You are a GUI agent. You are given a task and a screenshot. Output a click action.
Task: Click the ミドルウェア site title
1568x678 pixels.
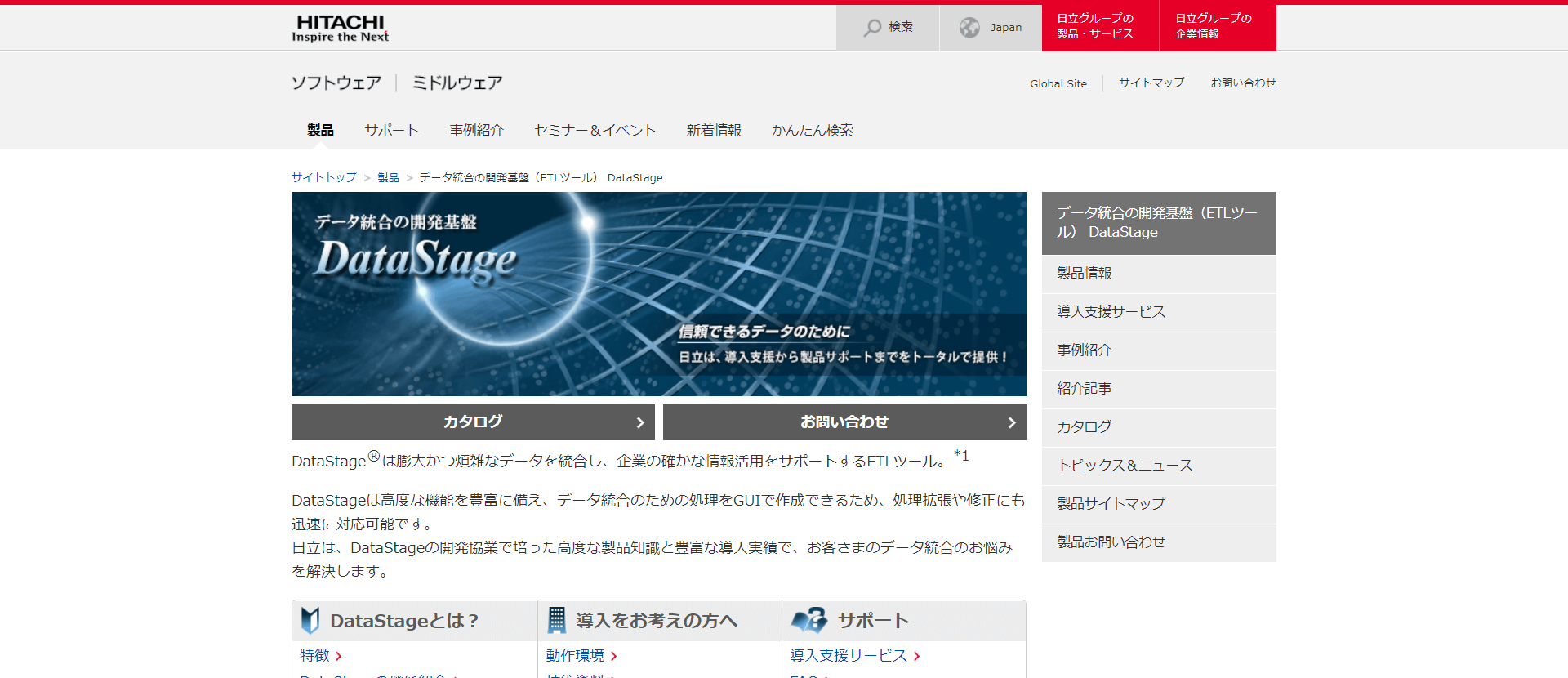pos(457,83)
